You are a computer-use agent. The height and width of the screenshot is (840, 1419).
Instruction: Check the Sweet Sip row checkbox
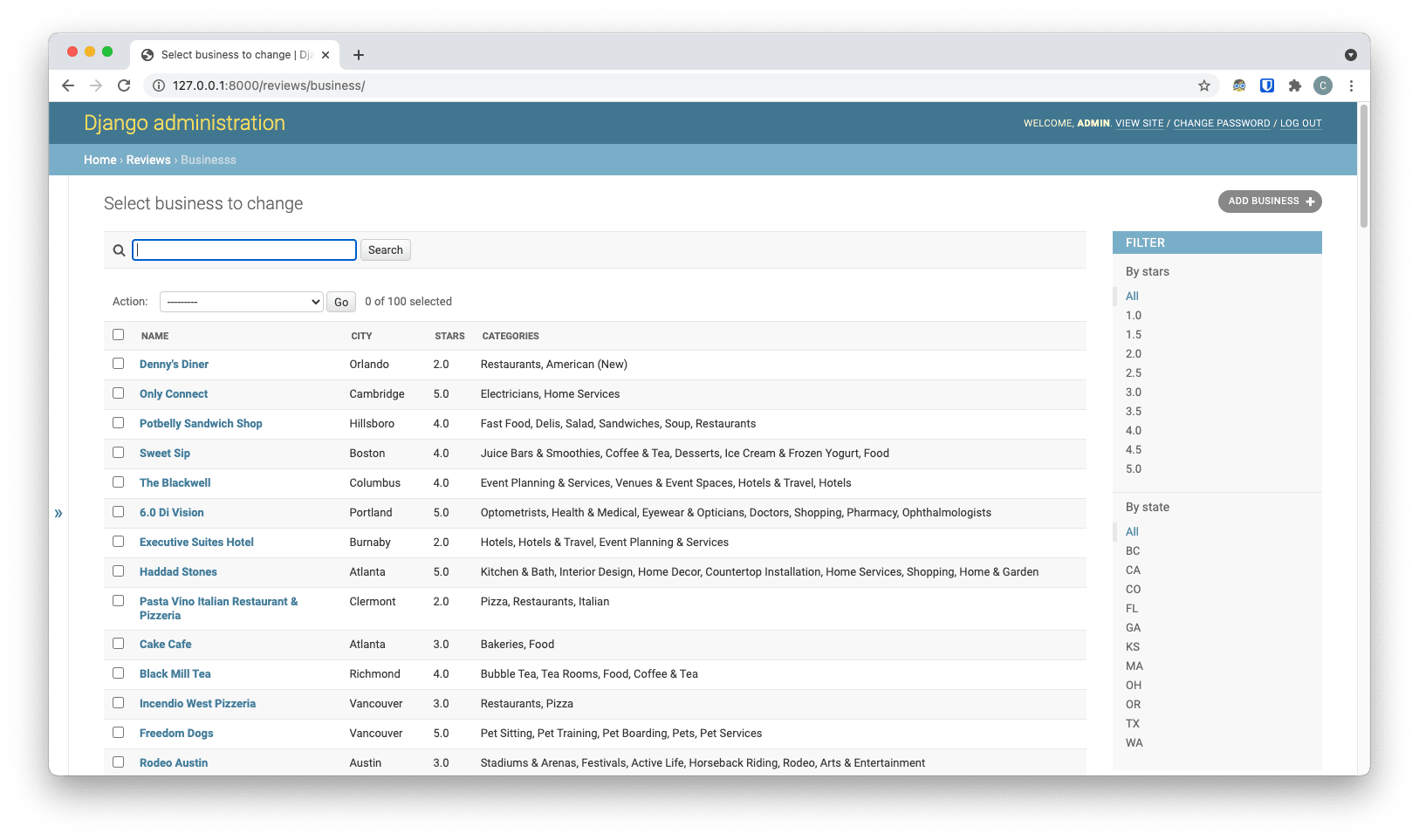pos(119,453)
